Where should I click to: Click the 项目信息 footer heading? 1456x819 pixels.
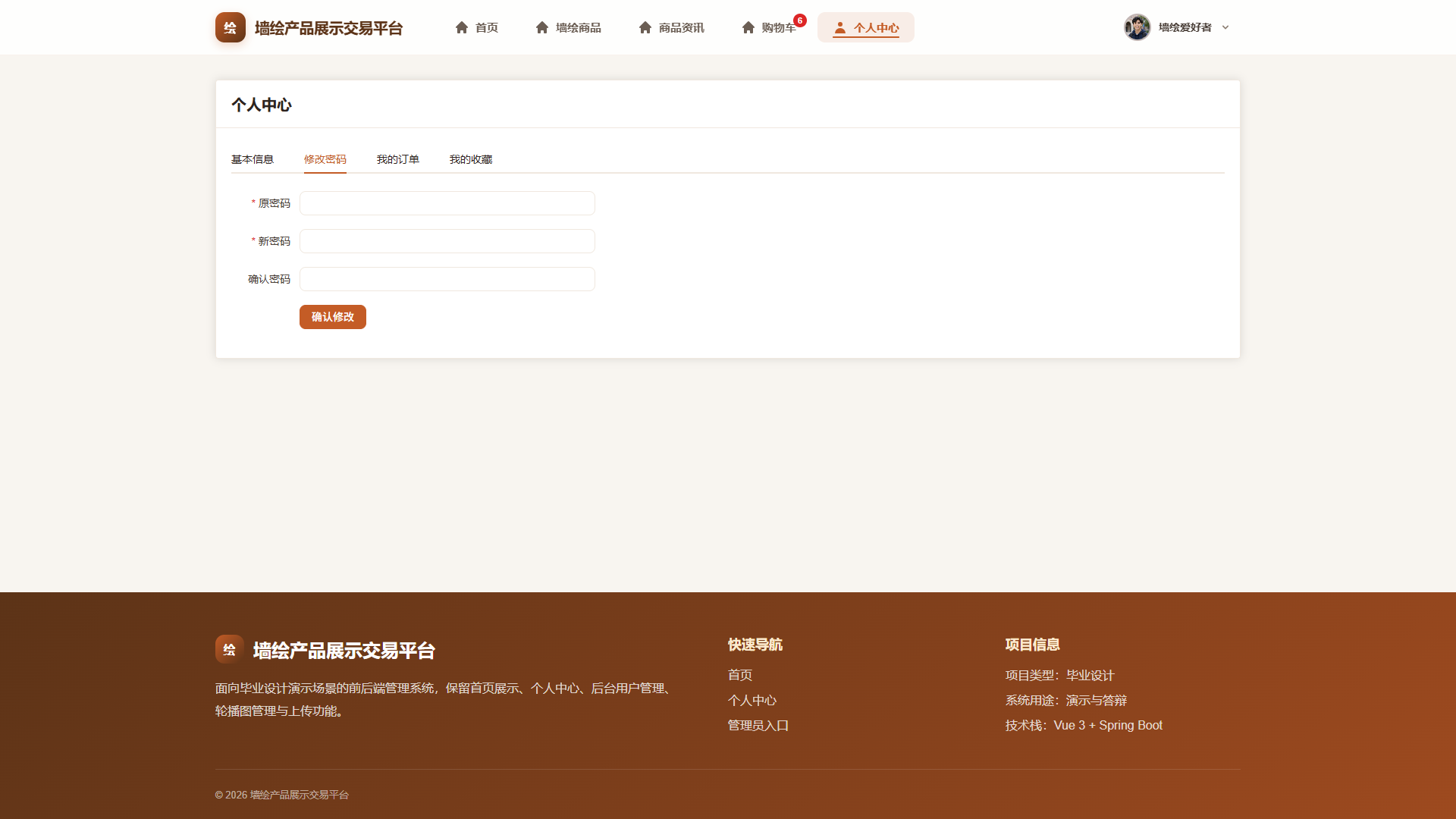coord(1033,645)
